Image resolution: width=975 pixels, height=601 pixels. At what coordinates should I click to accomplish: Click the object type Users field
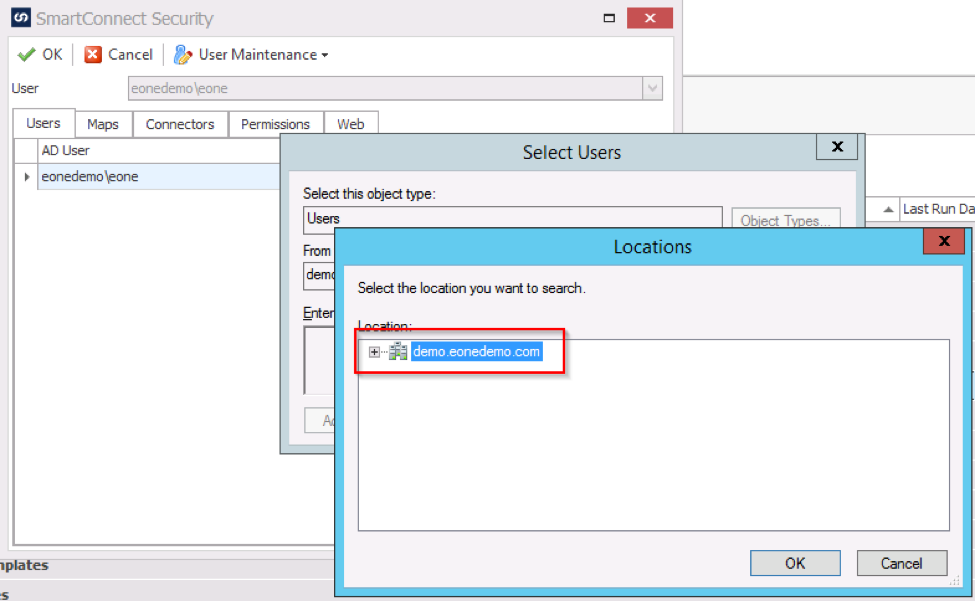512,219
